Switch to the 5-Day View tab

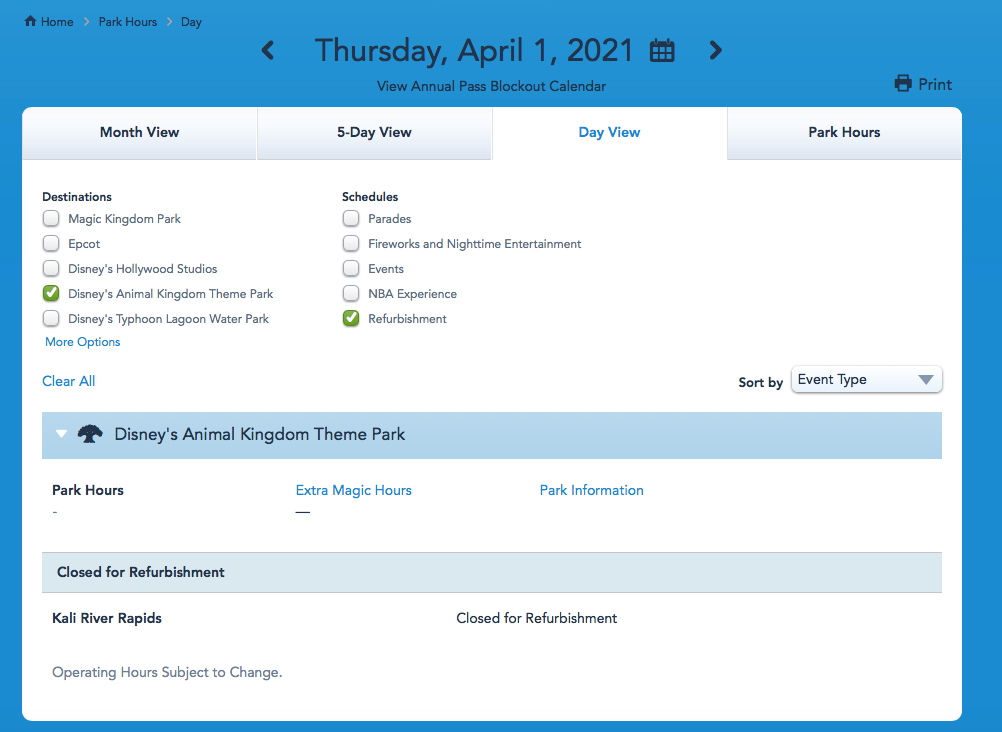tap(374, 132)
